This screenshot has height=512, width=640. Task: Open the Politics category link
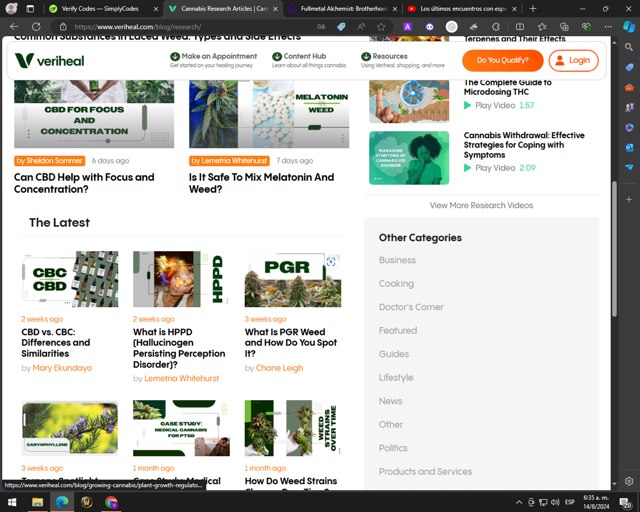tap(393, 448)
